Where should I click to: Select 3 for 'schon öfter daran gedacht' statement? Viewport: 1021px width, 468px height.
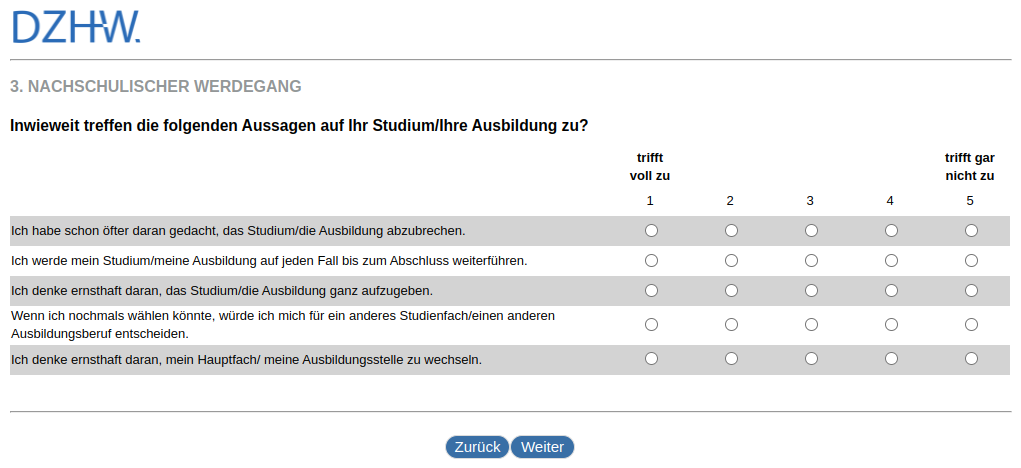coord(811,231)
